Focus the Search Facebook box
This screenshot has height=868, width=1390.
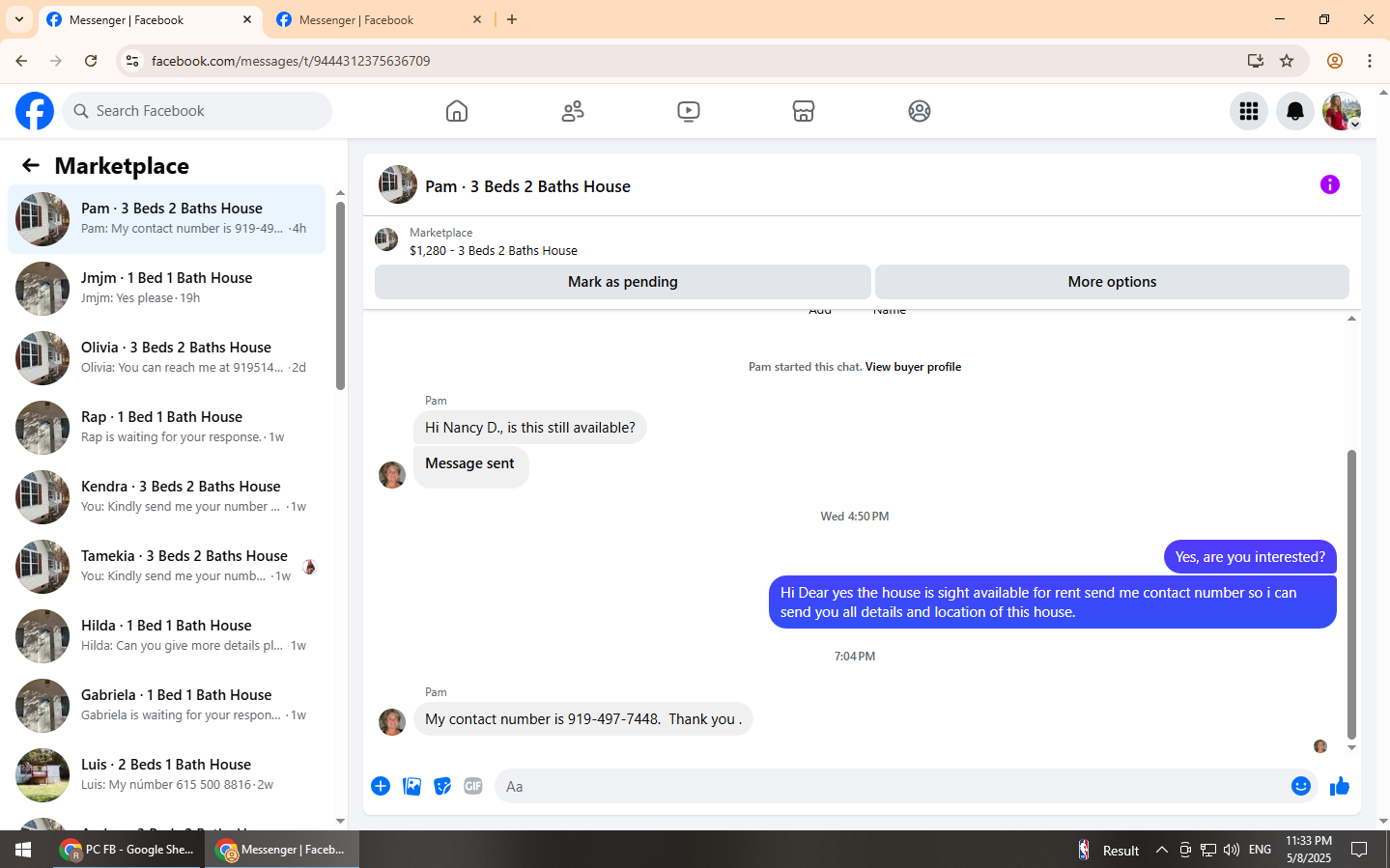coord(197,111)
